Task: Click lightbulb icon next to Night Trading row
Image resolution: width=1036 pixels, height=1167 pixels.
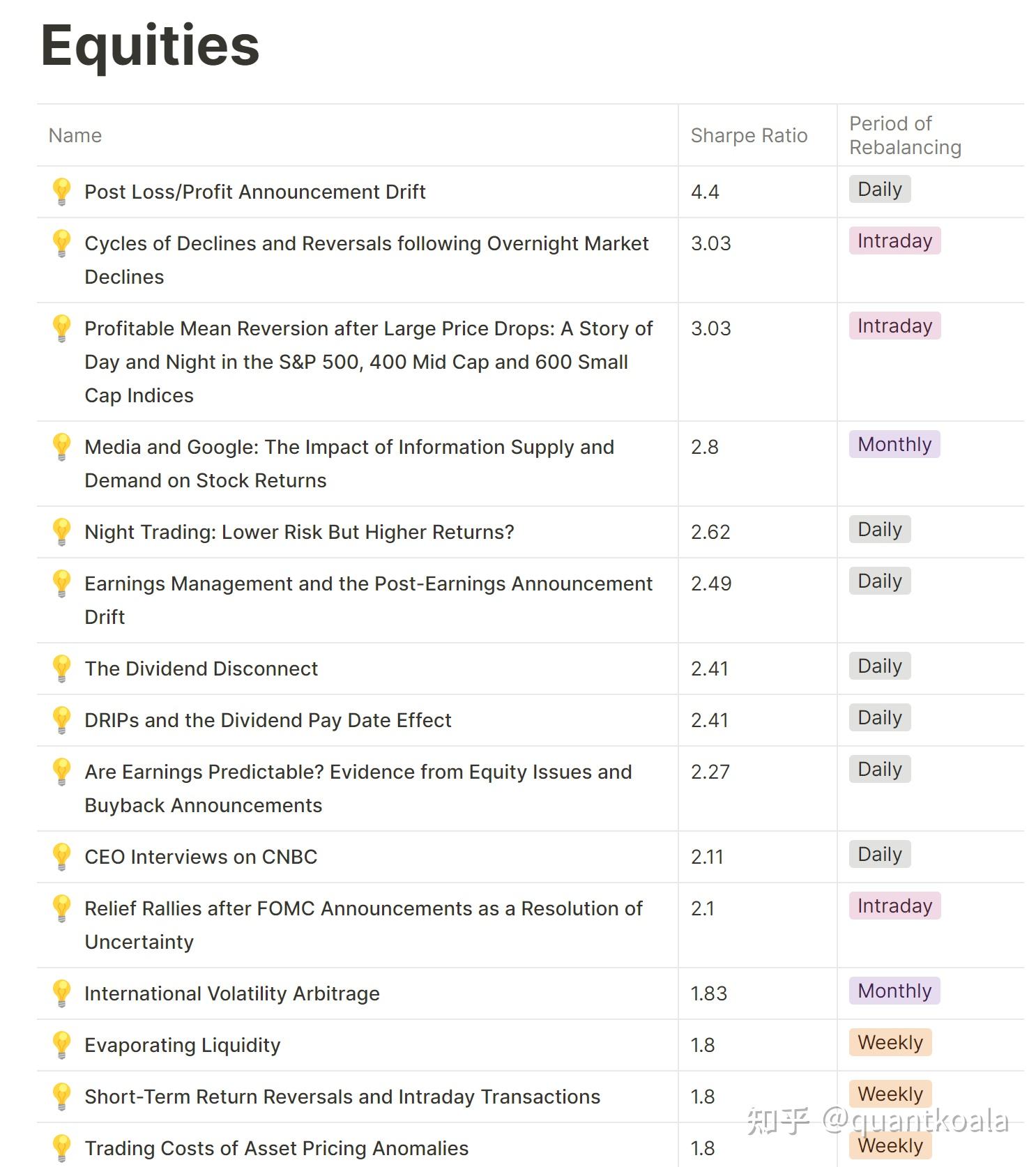Action: 61,532
